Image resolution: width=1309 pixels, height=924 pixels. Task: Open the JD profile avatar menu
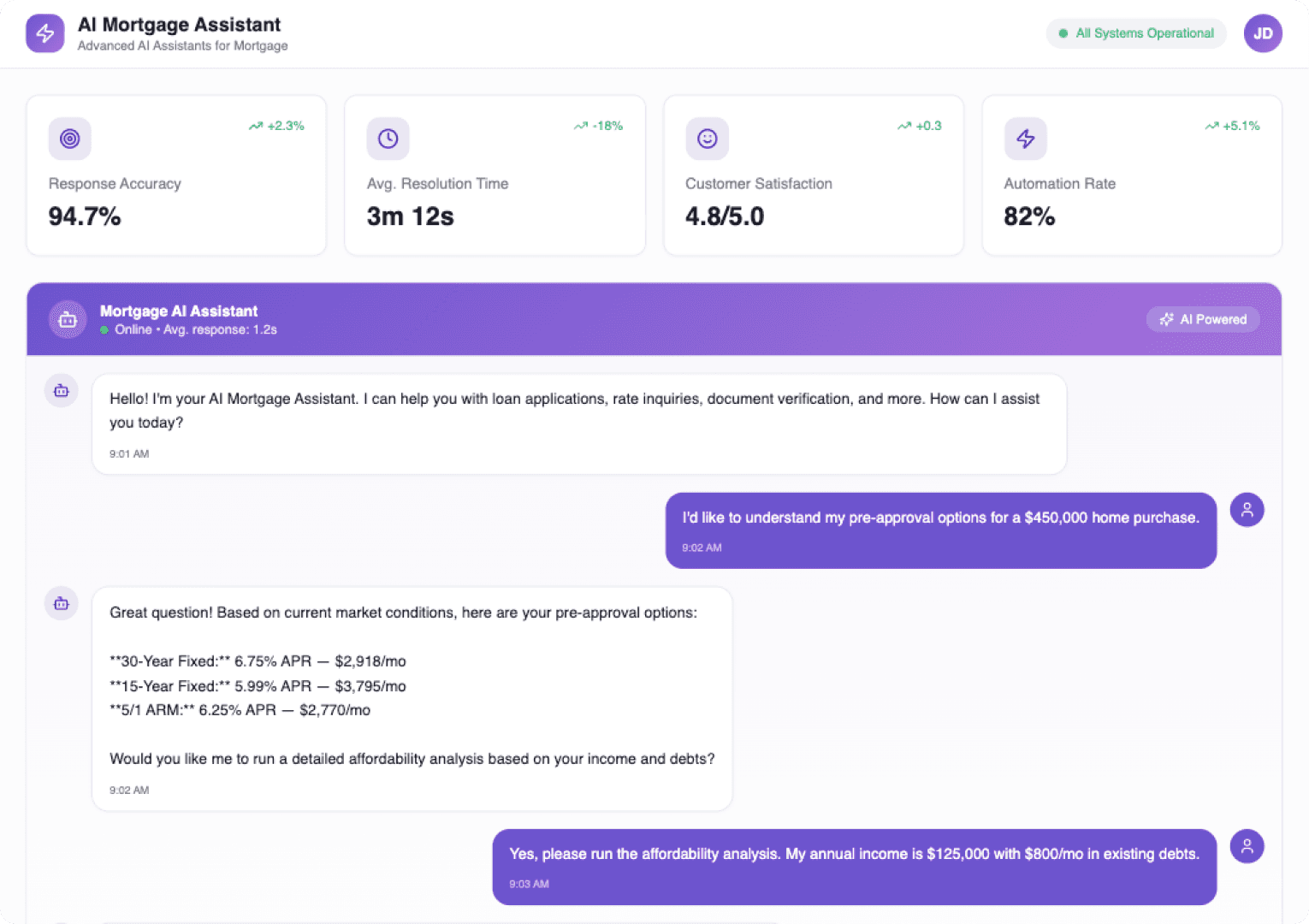click(x=1262, y=33)
